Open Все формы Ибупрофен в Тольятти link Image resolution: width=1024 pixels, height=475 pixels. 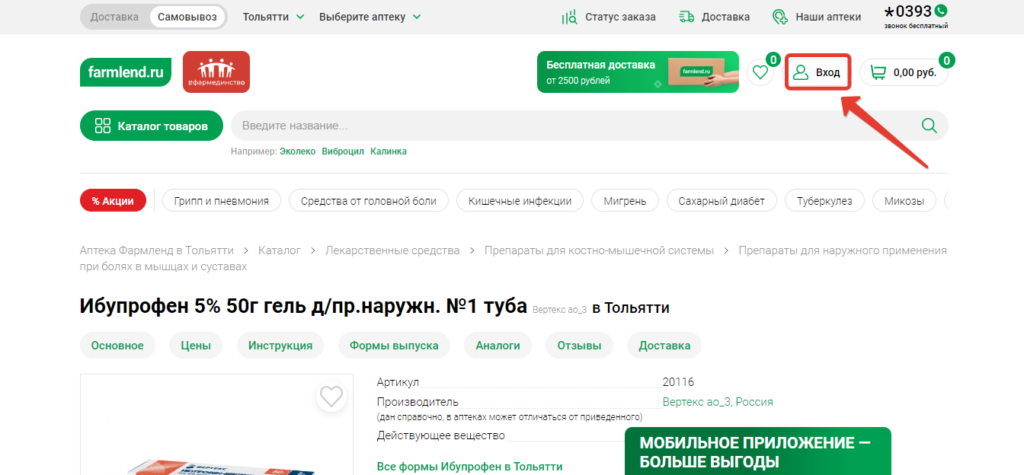(x=470, y=467)
